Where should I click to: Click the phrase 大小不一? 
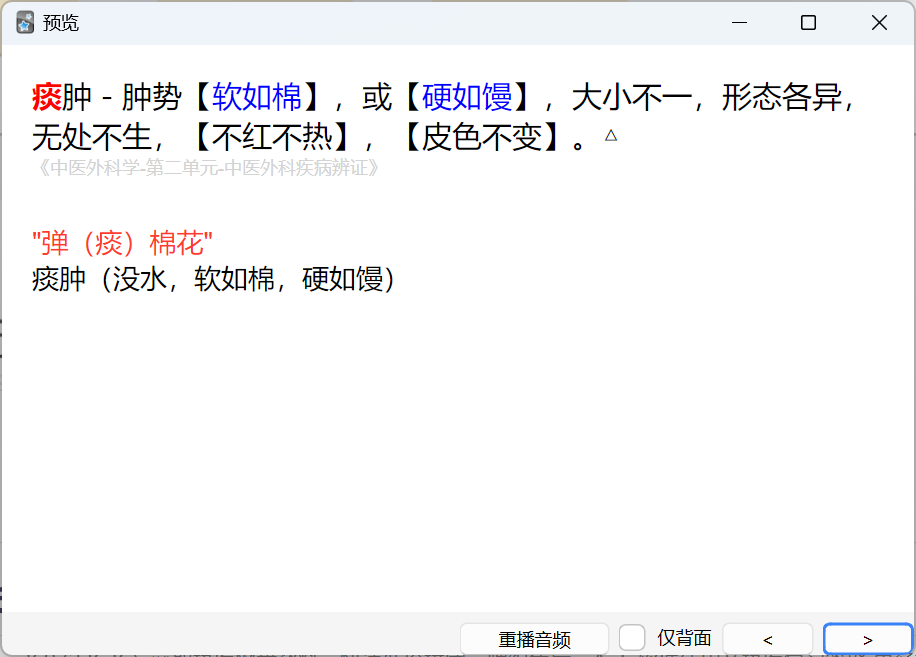click(x=632, y=97)
